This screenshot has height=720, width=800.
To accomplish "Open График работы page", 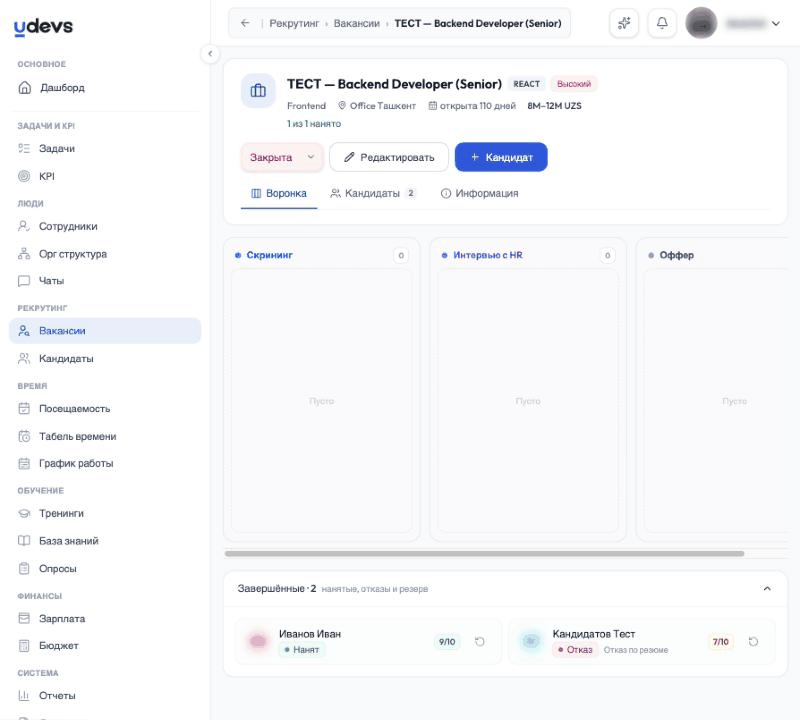I will point(105,463).
